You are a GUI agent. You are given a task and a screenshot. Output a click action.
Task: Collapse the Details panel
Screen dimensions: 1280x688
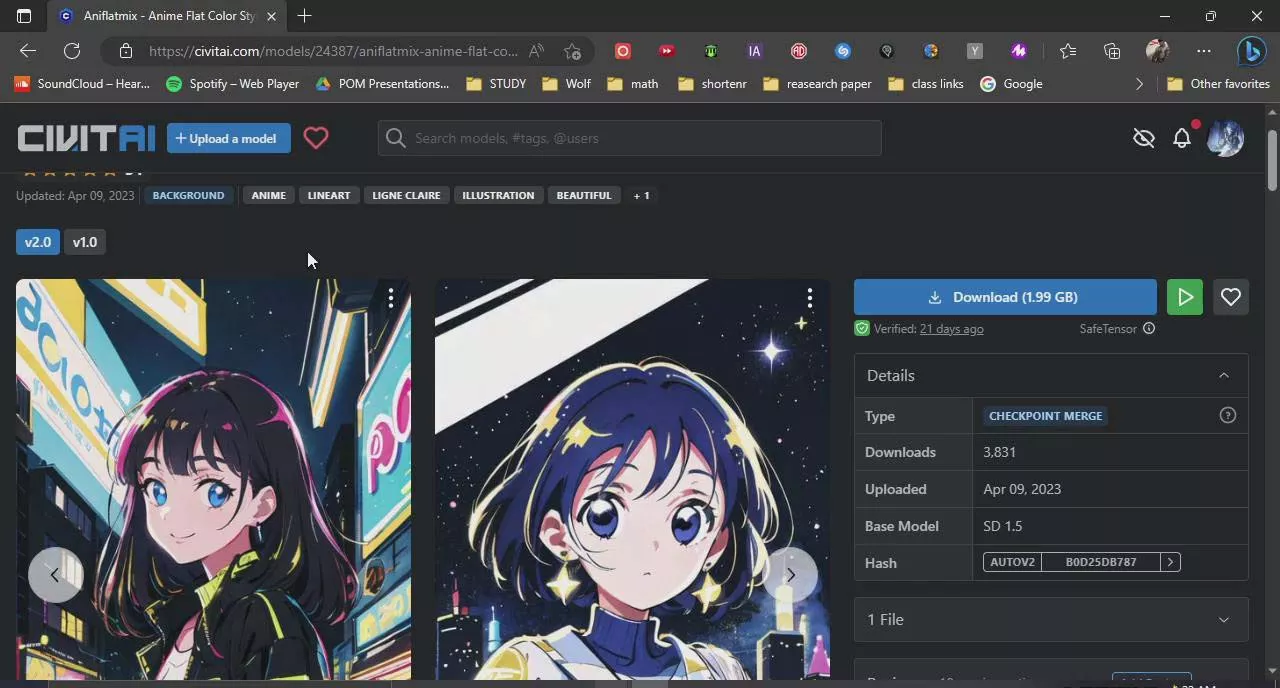(x=1223, y=376)
